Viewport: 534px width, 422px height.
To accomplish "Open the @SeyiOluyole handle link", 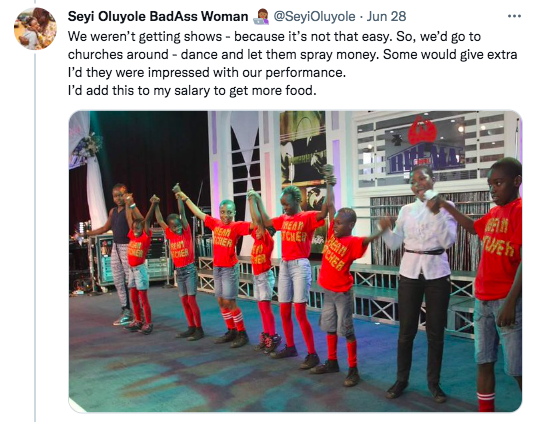I will click(x=314, y=16).
